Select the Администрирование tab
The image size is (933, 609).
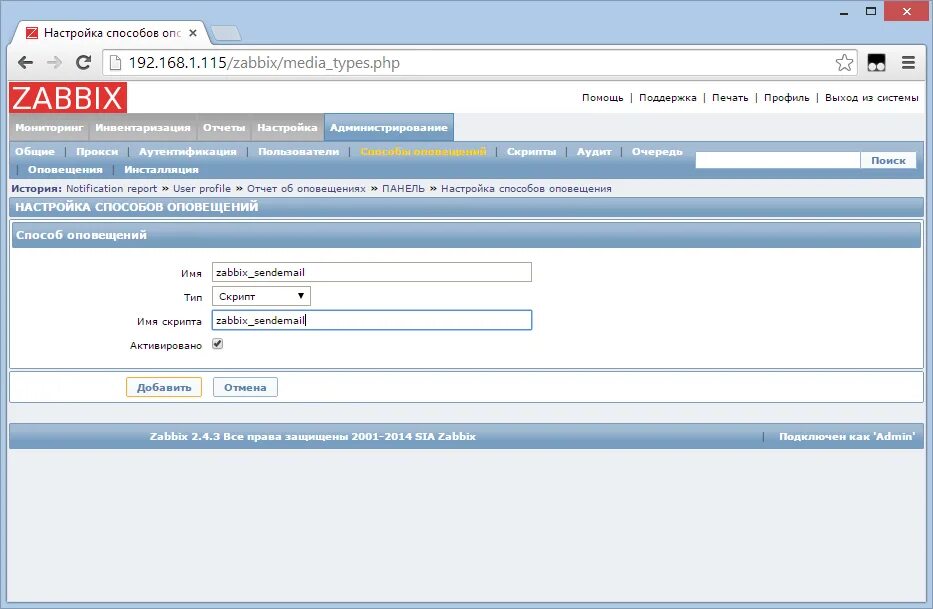(x=389, y=127)
